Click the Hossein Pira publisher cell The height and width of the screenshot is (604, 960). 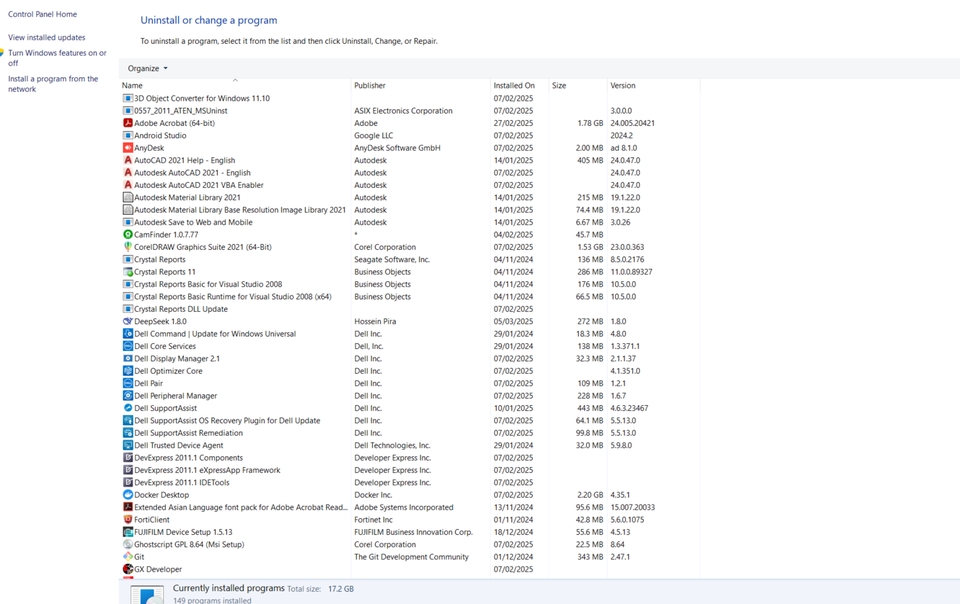click(x=375, y=321)
